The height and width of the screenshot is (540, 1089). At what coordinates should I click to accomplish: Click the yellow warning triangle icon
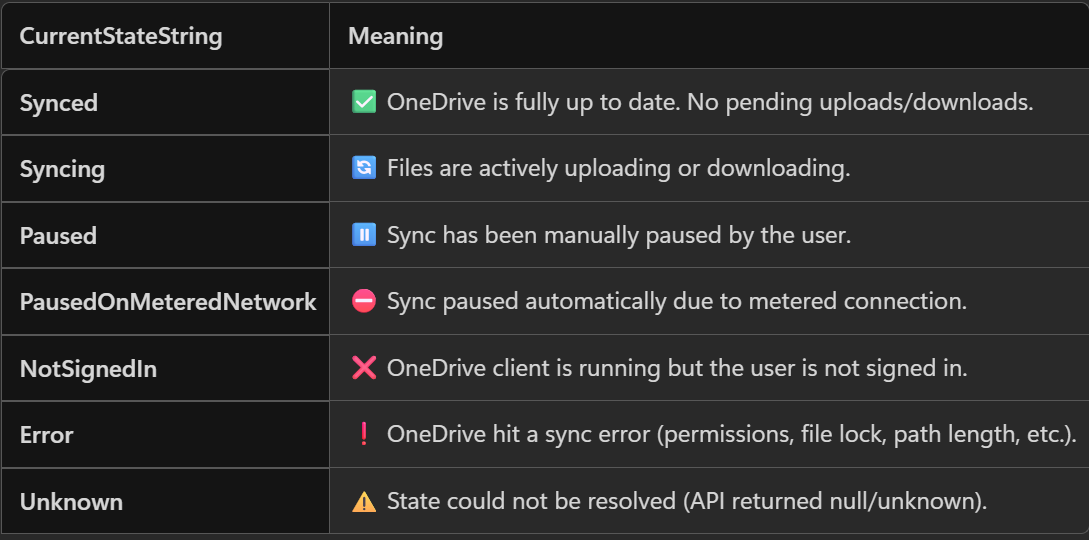click(364, 502)
